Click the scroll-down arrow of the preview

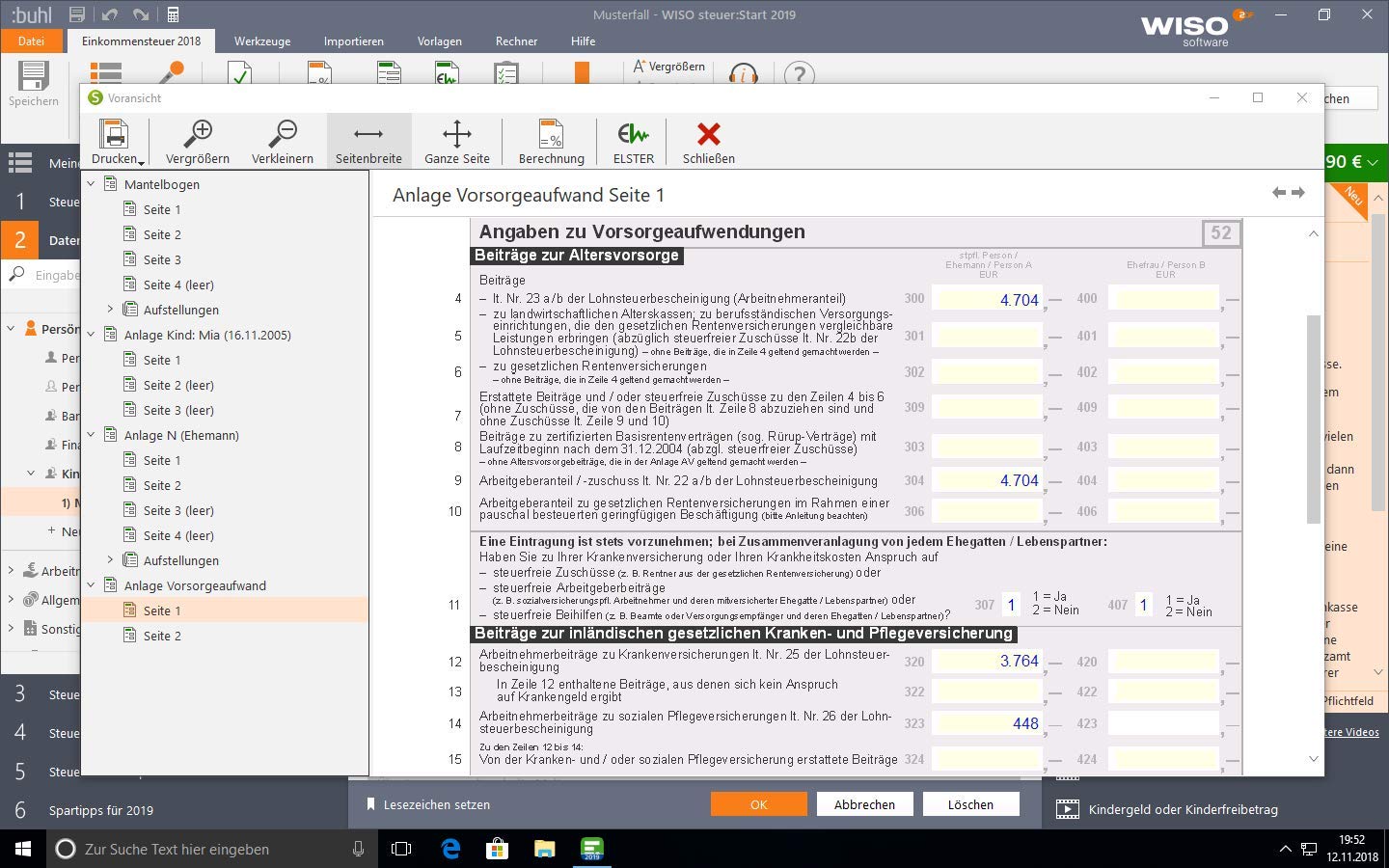[1313, 759]
